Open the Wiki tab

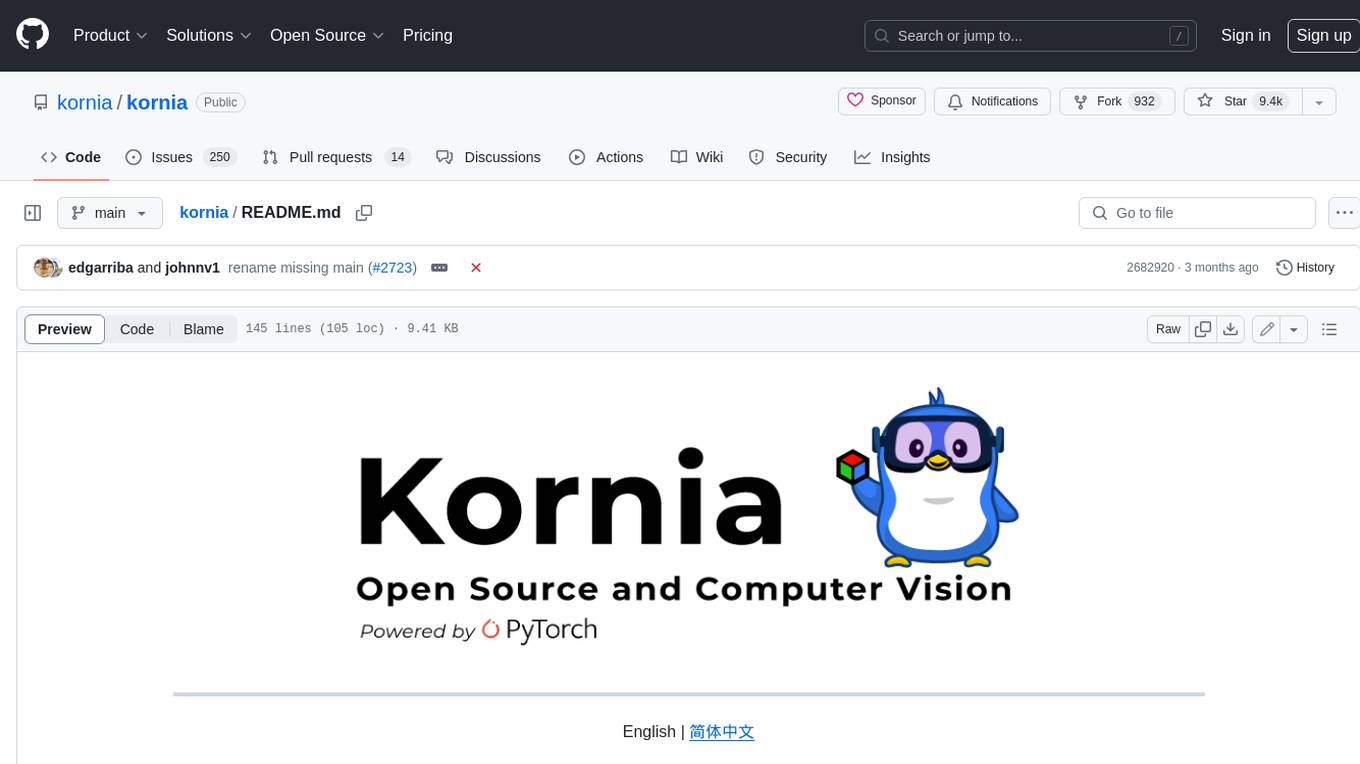point(697,157)
